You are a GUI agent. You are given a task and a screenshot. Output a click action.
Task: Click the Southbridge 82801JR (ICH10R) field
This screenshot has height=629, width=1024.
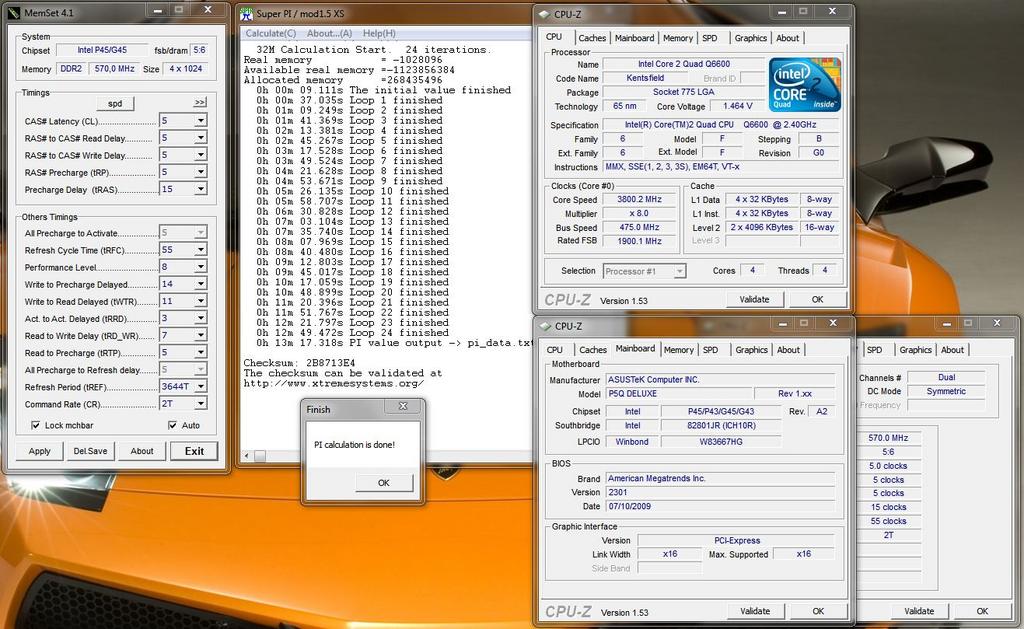coord(721,426)
